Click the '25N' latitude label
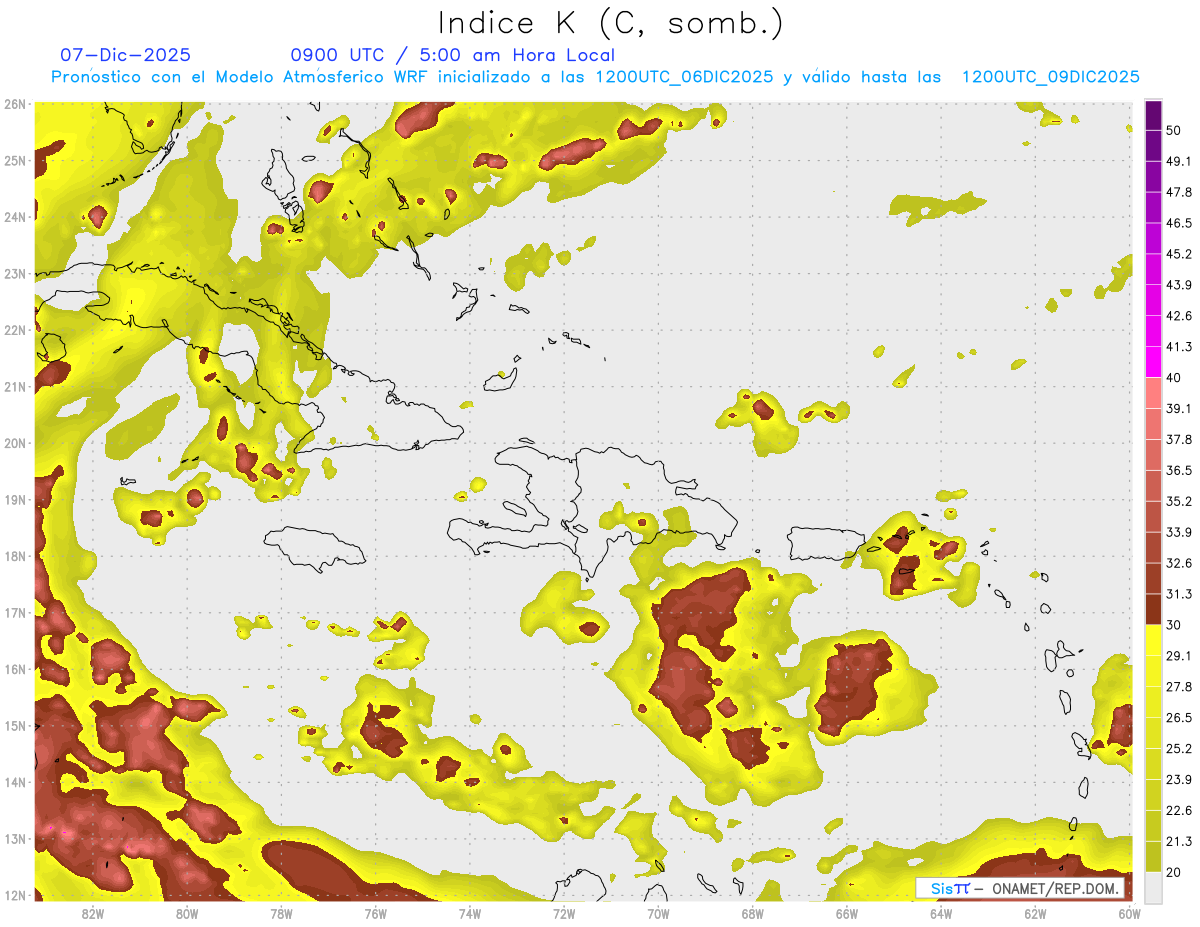Viewport: 1200px width, 927px height. [15, 160]
